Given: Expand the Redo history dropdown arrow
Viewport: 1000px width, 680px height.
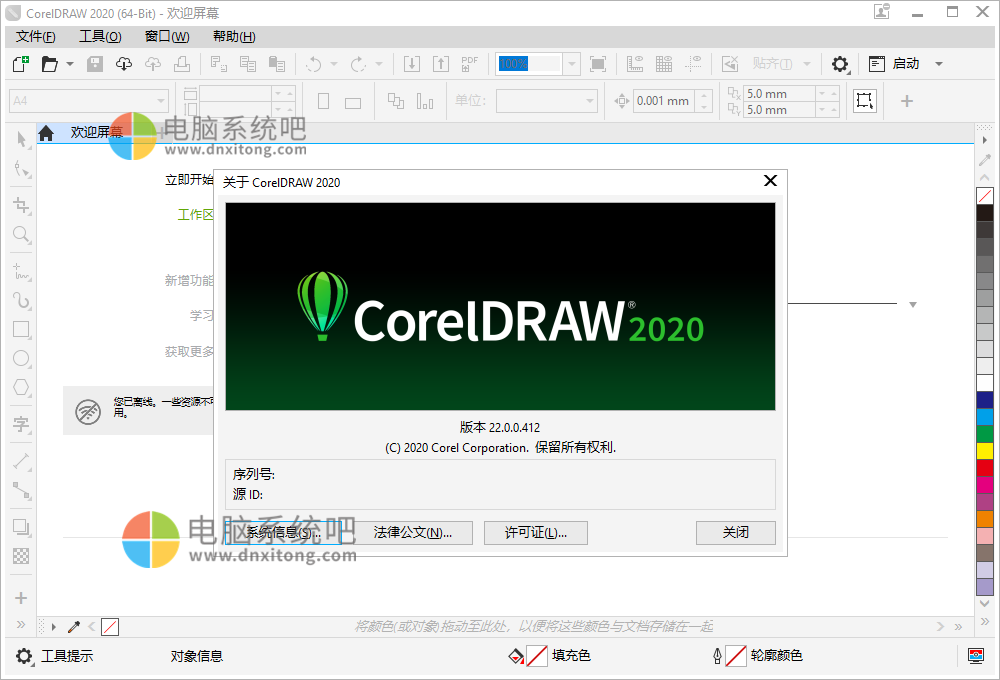Looking at the screenshot, I should point(379,64).
